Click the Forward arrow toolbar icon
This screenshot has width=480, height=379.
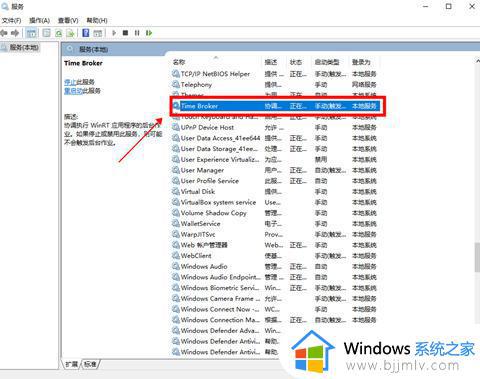[x=15, y=33]
